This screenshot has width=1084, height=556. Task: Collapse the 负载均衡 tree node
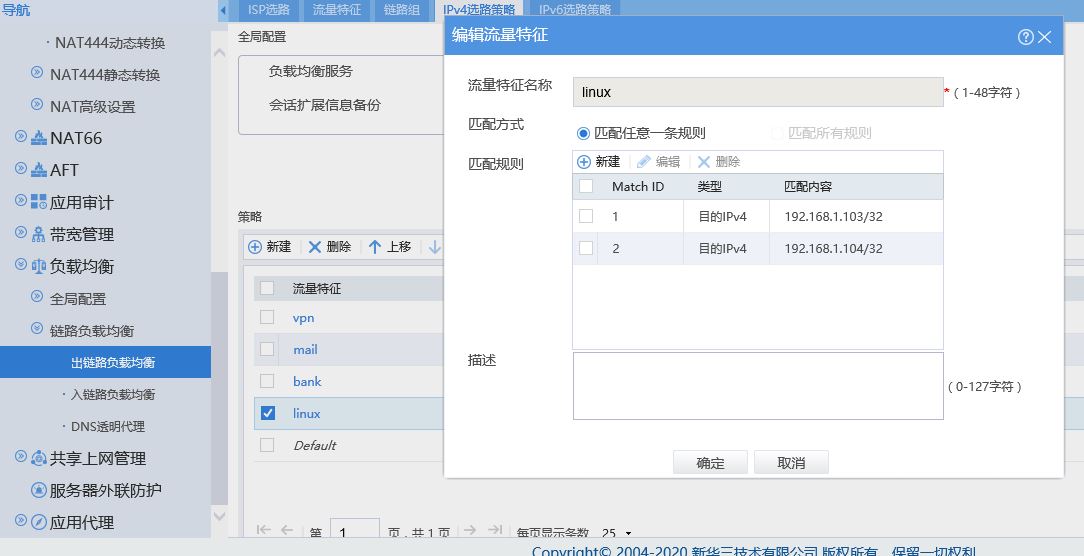(21, 264)
